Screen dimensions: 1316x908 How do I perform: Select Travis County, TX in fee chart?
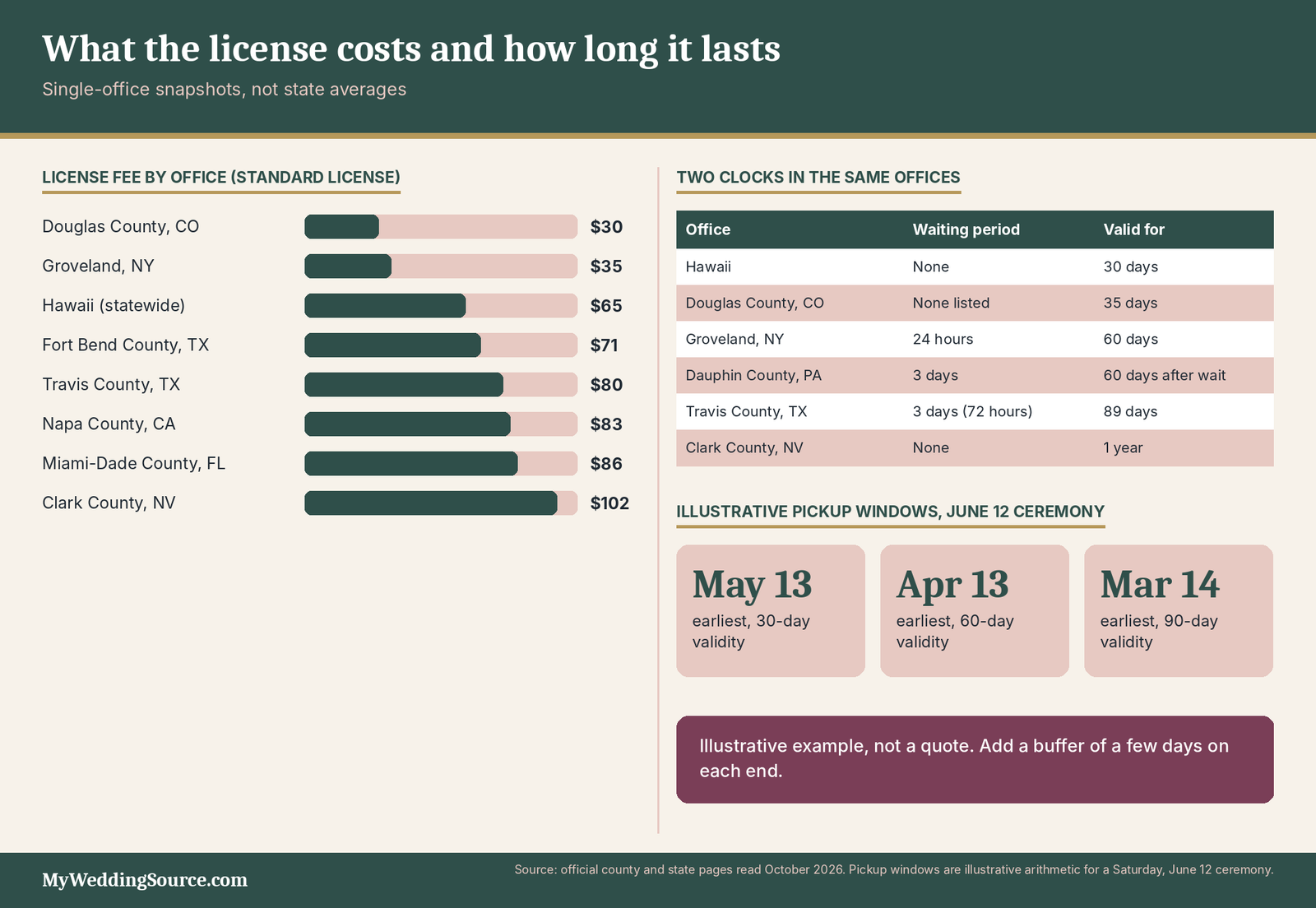tap(111, 384)
